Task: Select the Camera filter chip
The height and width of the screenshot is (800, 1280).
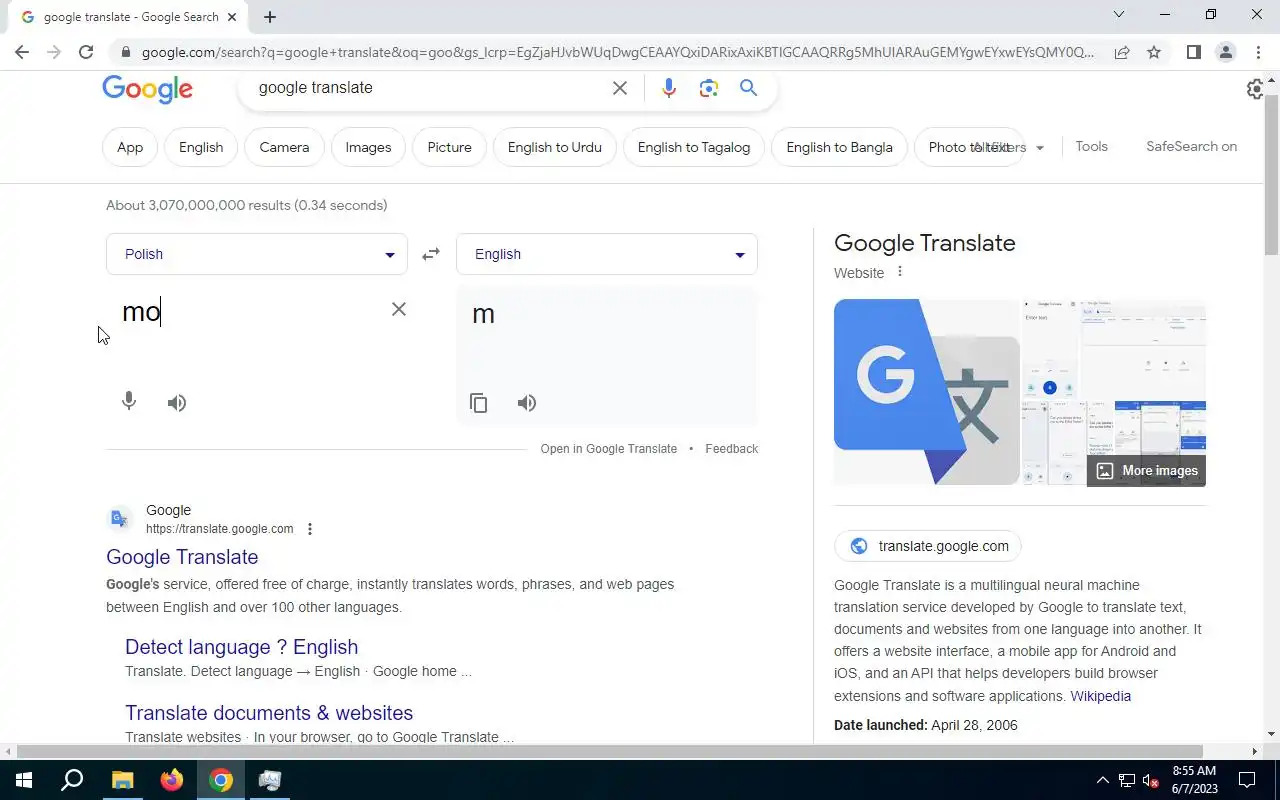Action: (284, 147)
